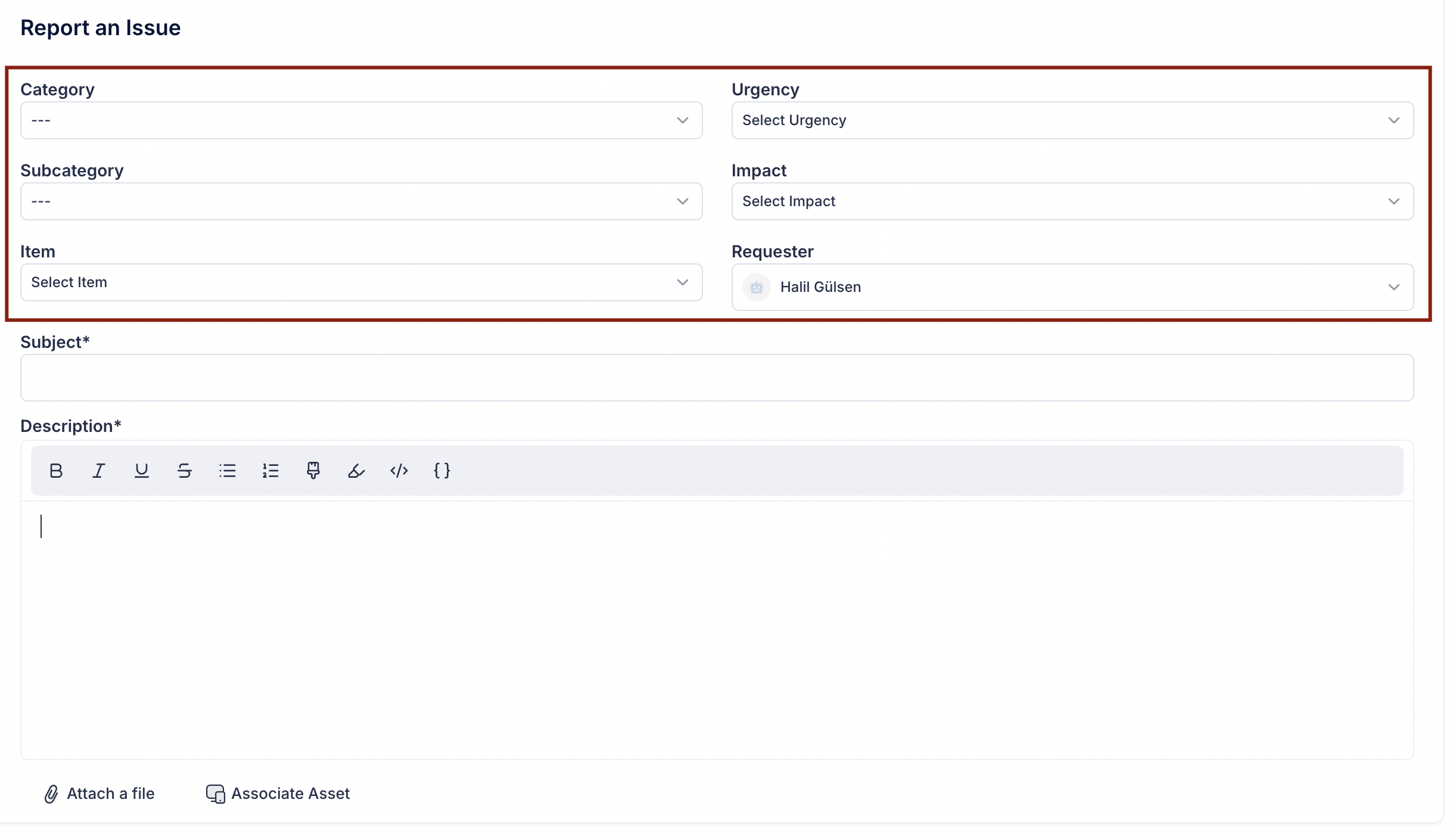The width and height of the screenshot is (1456, 840).
Task: Focus the Subject input field
Action: click(x=717, y=378)
